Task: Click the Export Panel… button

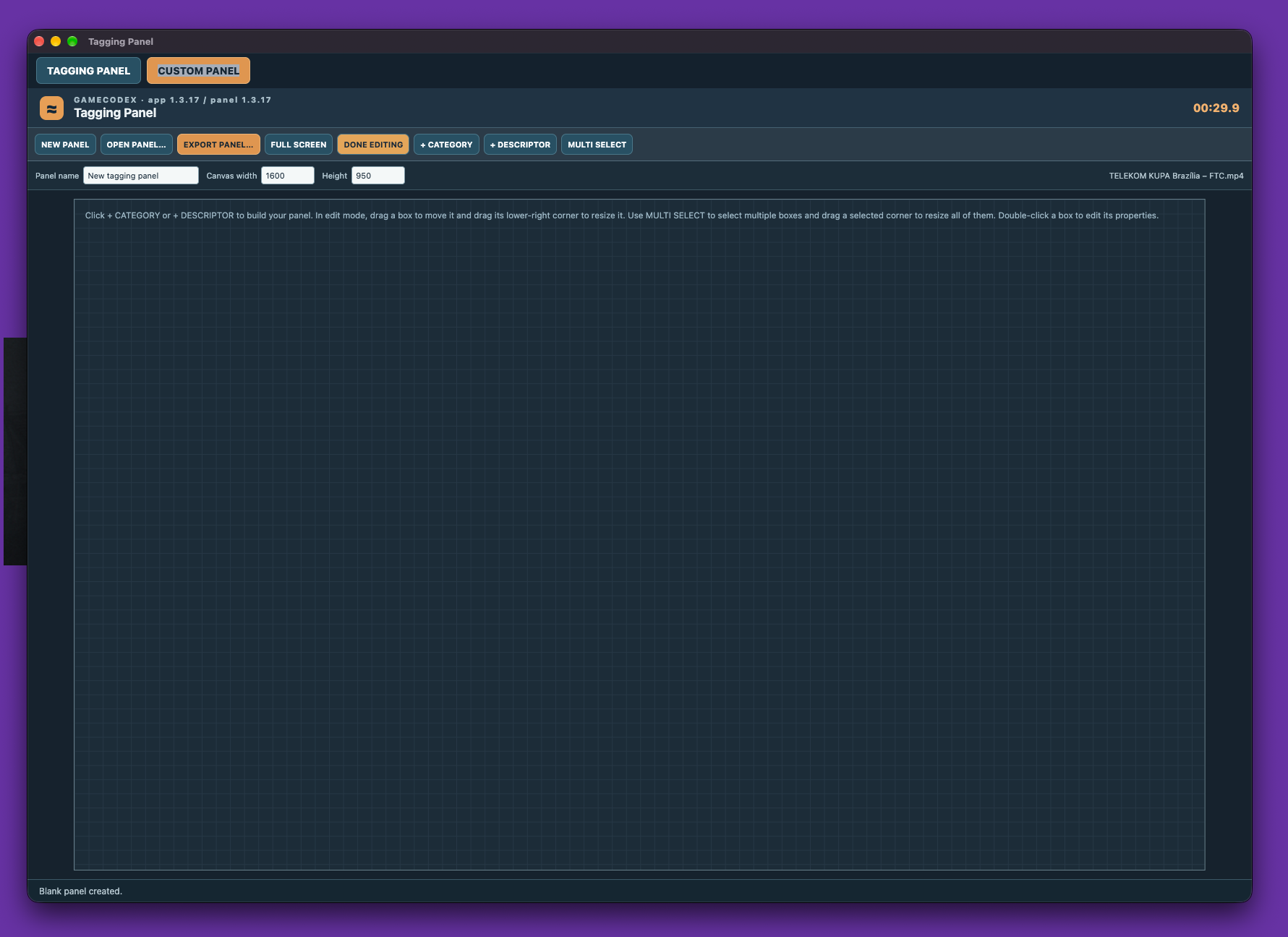Action: point(218,145)
